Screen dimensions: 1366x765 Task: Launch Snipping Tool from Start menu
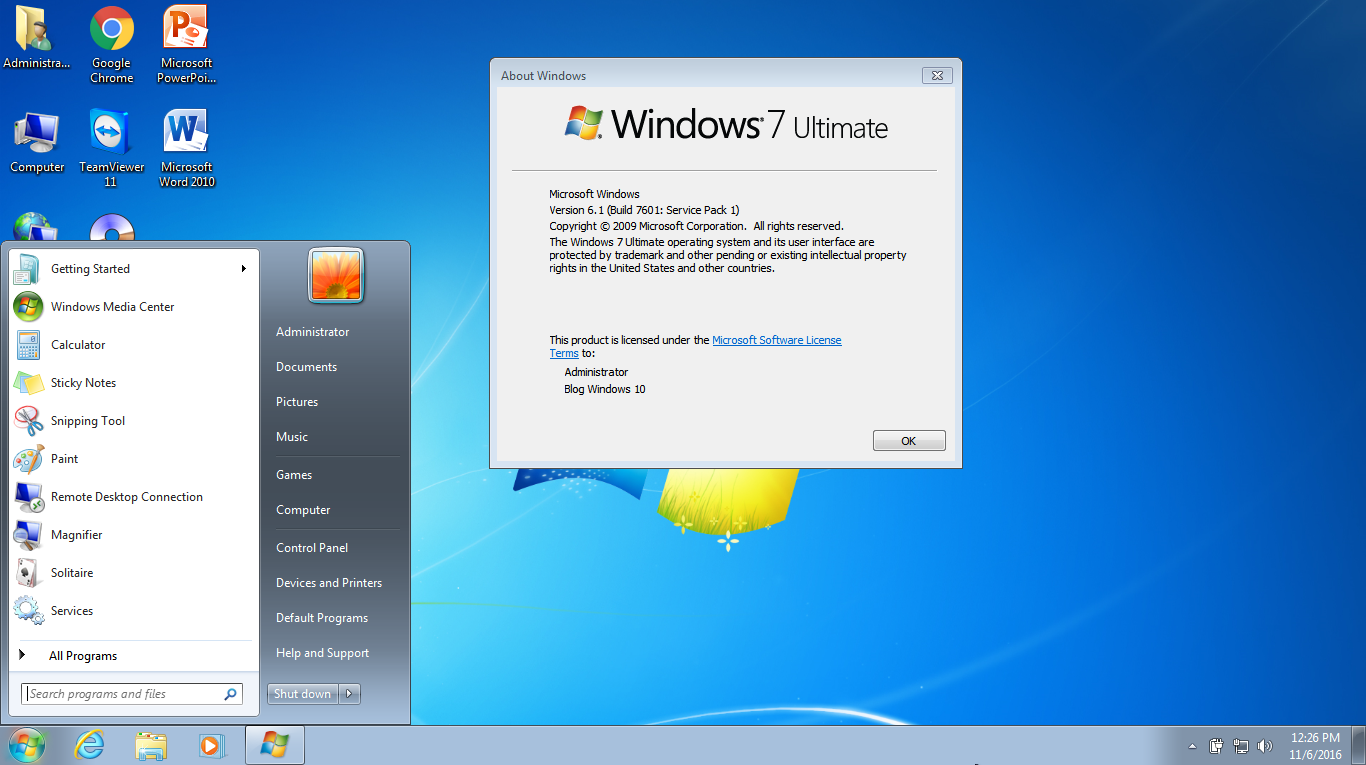click(x=134, y=421)
